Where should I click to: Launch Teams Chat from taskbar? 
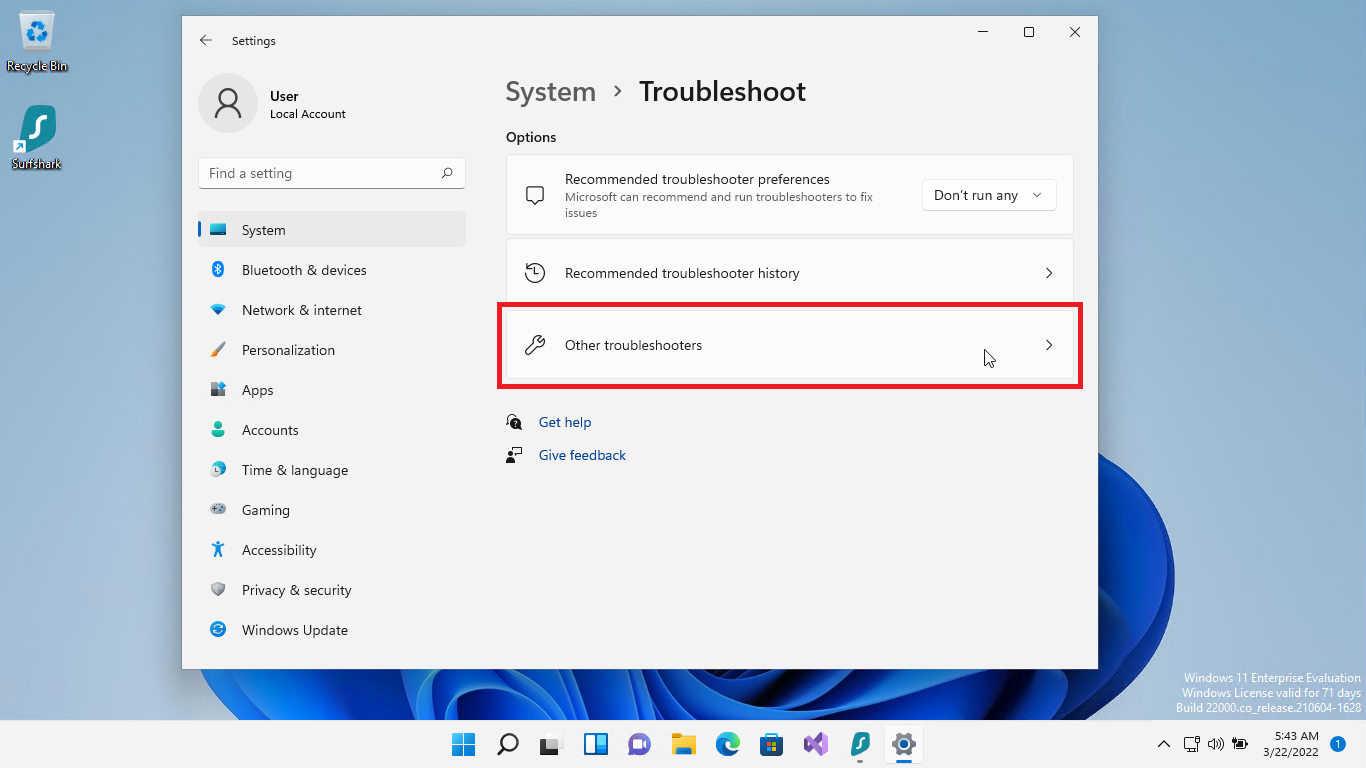tap(639, 744)
